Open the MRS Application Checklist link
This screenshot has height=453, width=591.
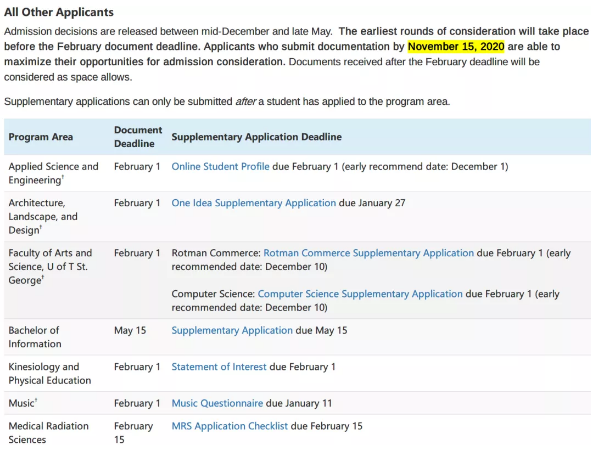click(x=230, y=426)
